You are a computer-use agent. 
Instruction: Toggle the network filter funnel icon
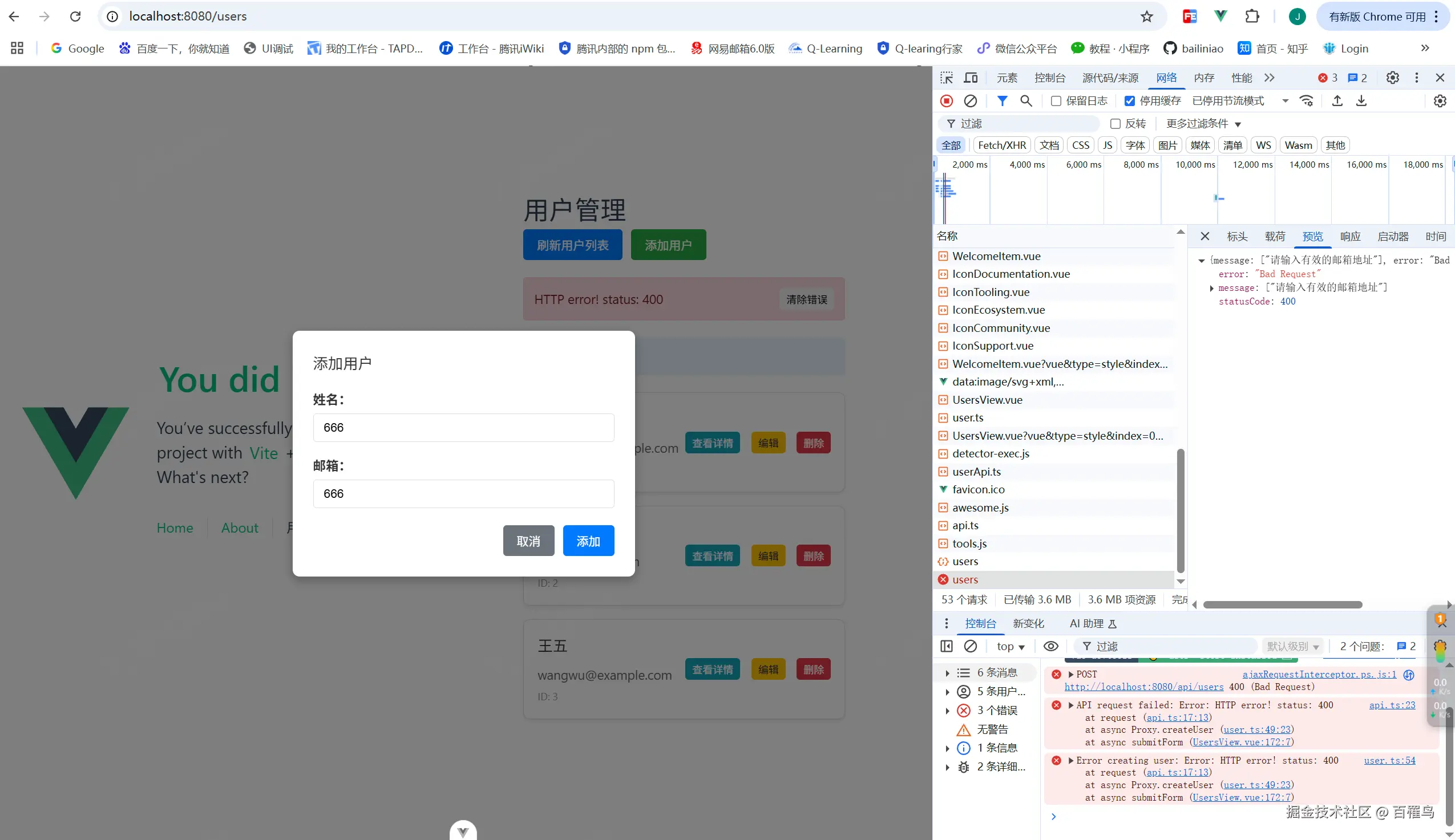(x=1003, y=101)
